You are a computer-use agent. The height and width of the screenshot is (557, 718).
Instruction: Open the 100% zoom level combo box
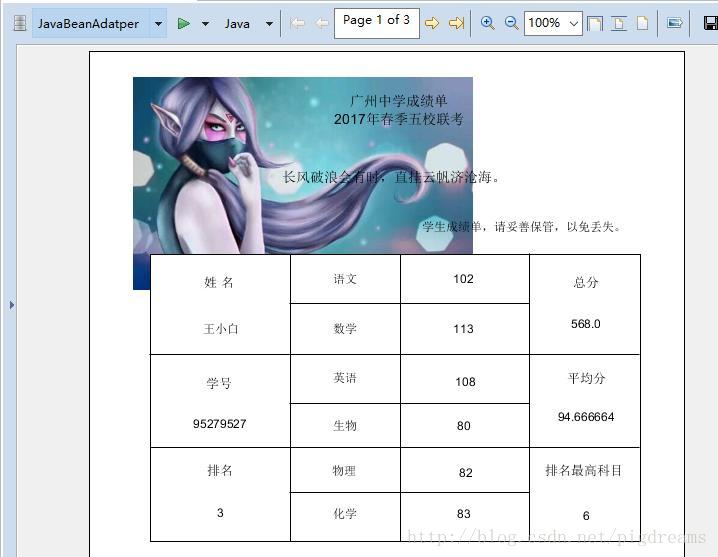click(553, 23)
